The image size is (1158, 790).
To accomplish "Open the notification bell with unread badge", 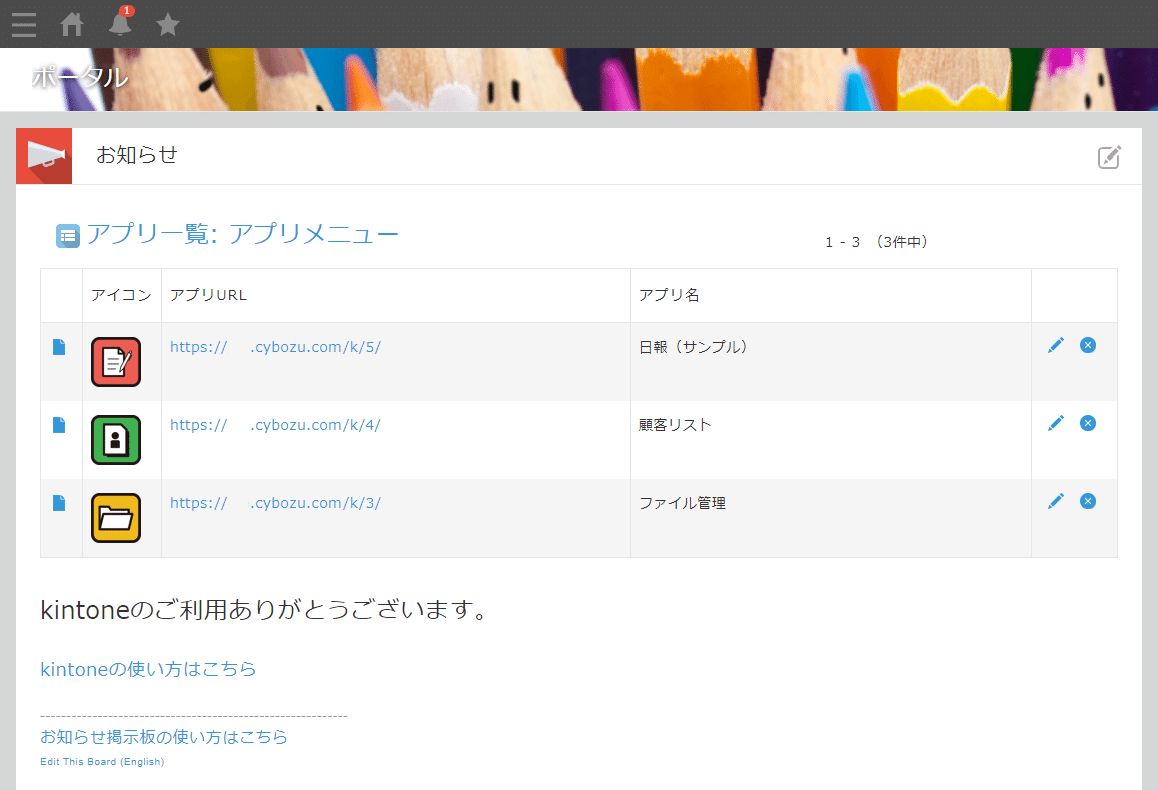I will 120,24.
